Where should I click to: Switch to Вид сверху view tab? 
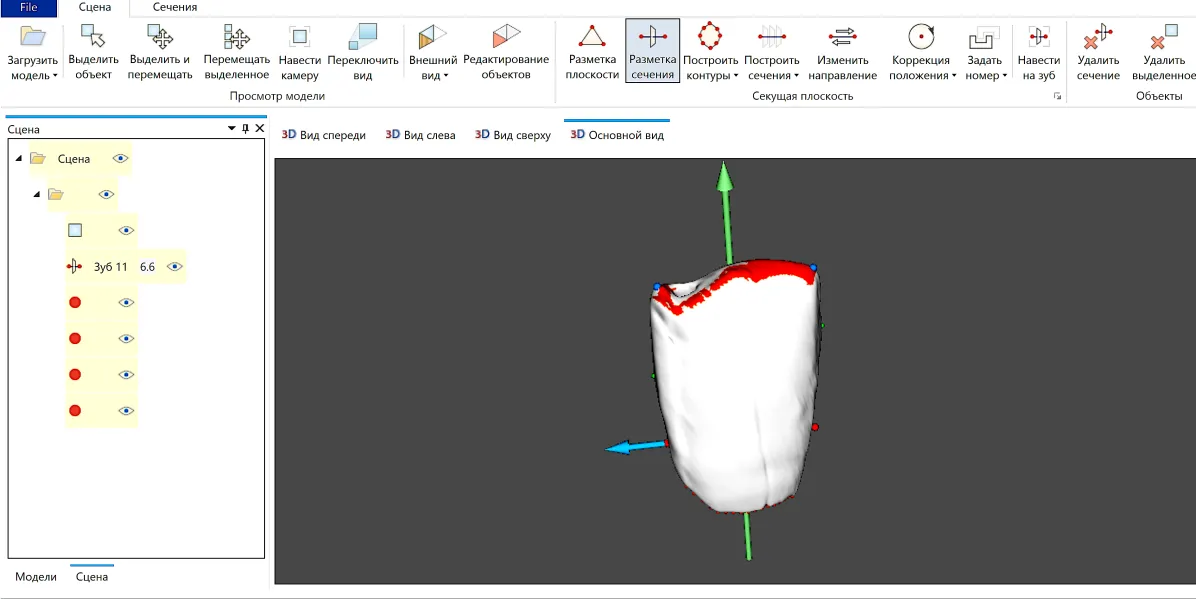pyautogui.click(x=513, y=135)
